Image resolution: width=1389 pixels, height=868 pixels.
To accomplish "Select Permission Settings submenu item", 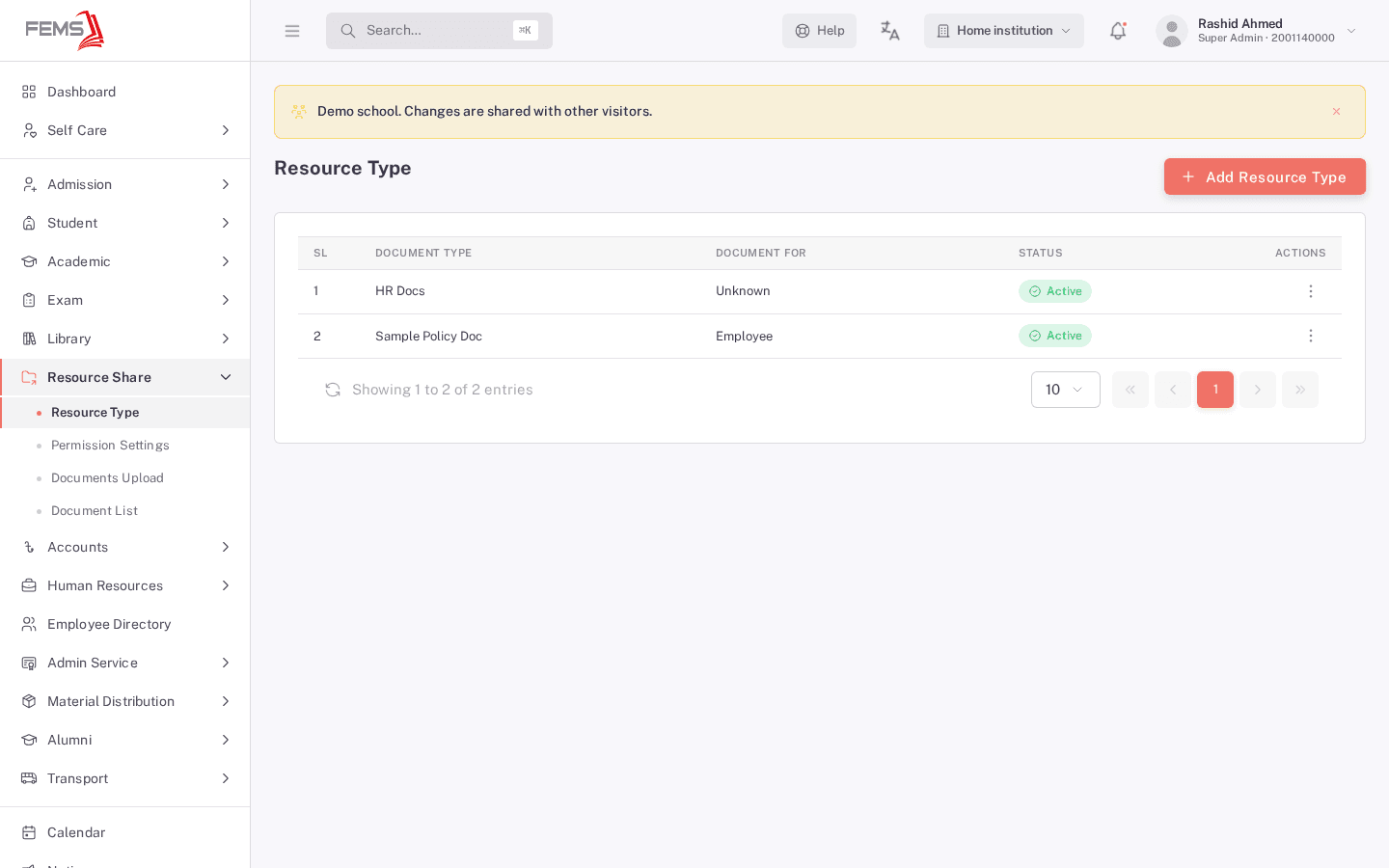I will pyautogui.click(x=125, y=445).
